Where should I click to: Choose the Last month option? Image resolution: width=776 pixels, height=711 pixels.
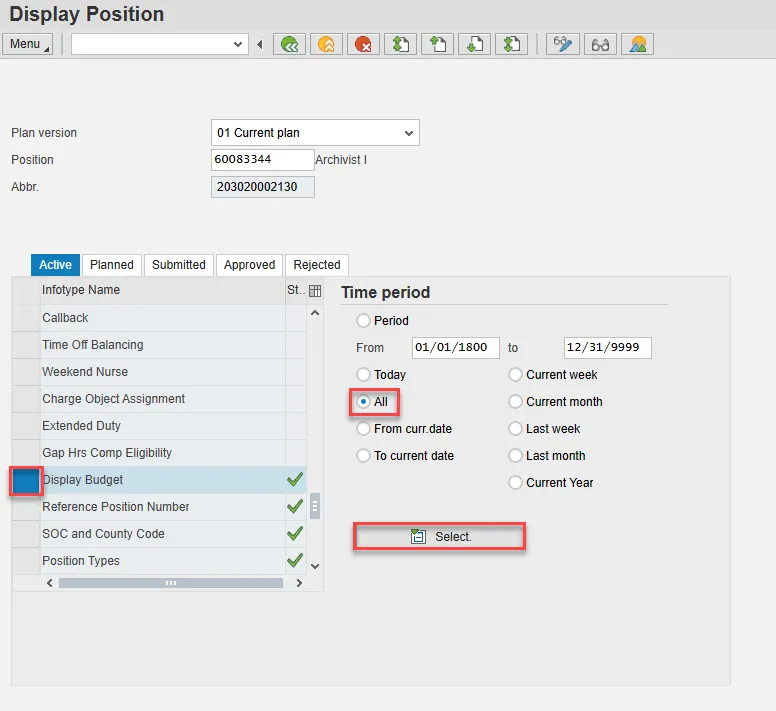point(515,455)
